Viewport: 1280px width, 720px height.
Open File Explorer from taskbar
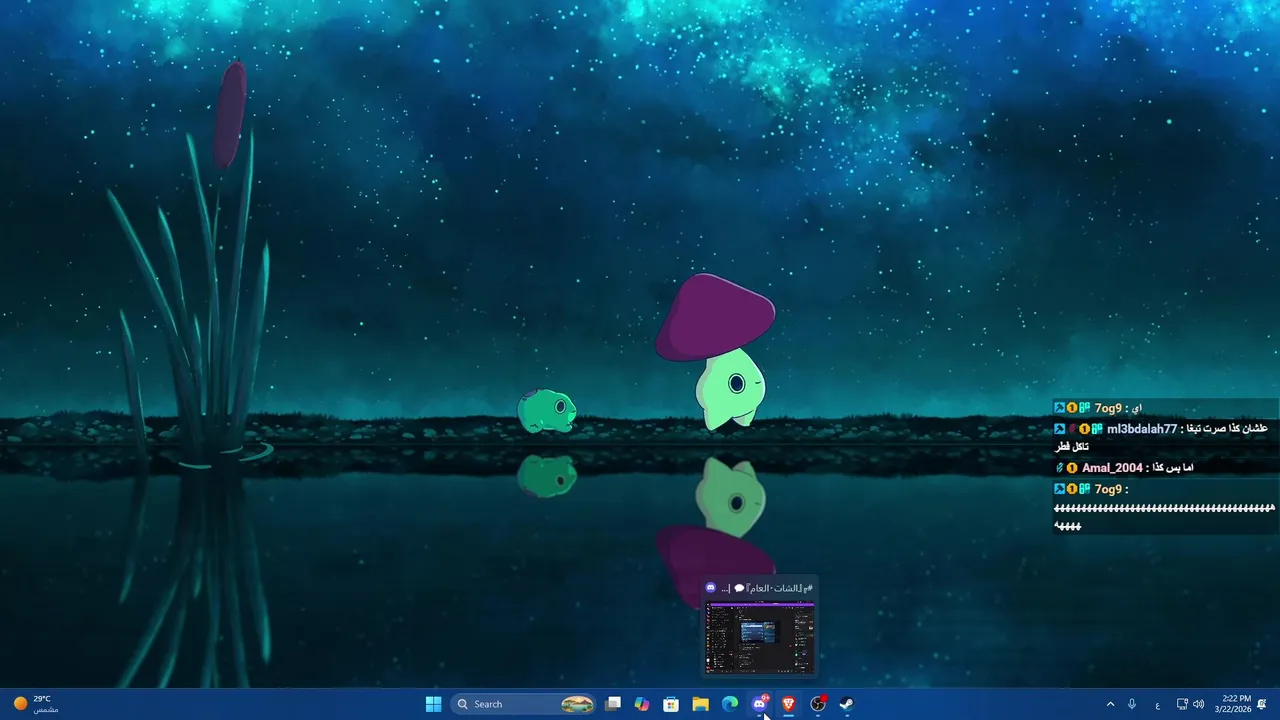(700, 704)
